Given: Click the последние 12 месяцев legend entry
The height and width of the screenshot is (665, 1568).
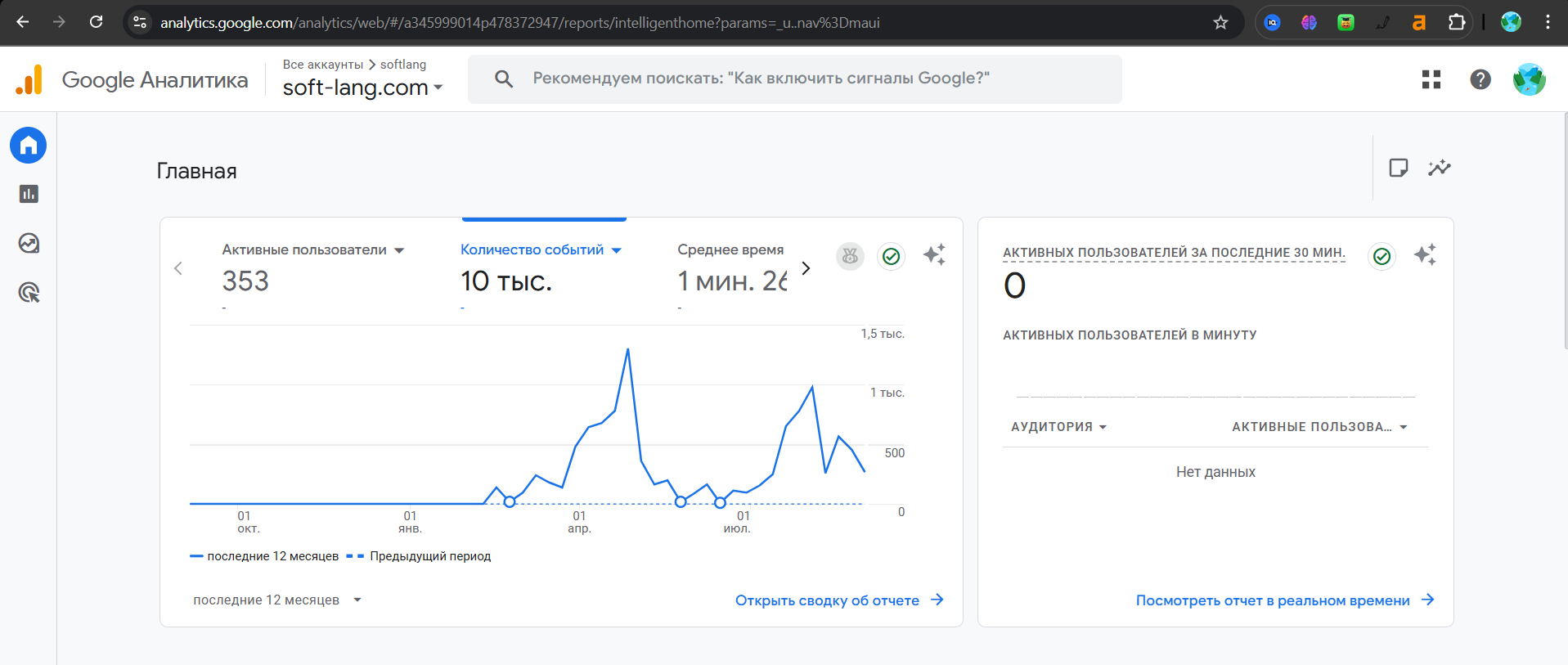Looking at the screenshot, I should (264, 556).
